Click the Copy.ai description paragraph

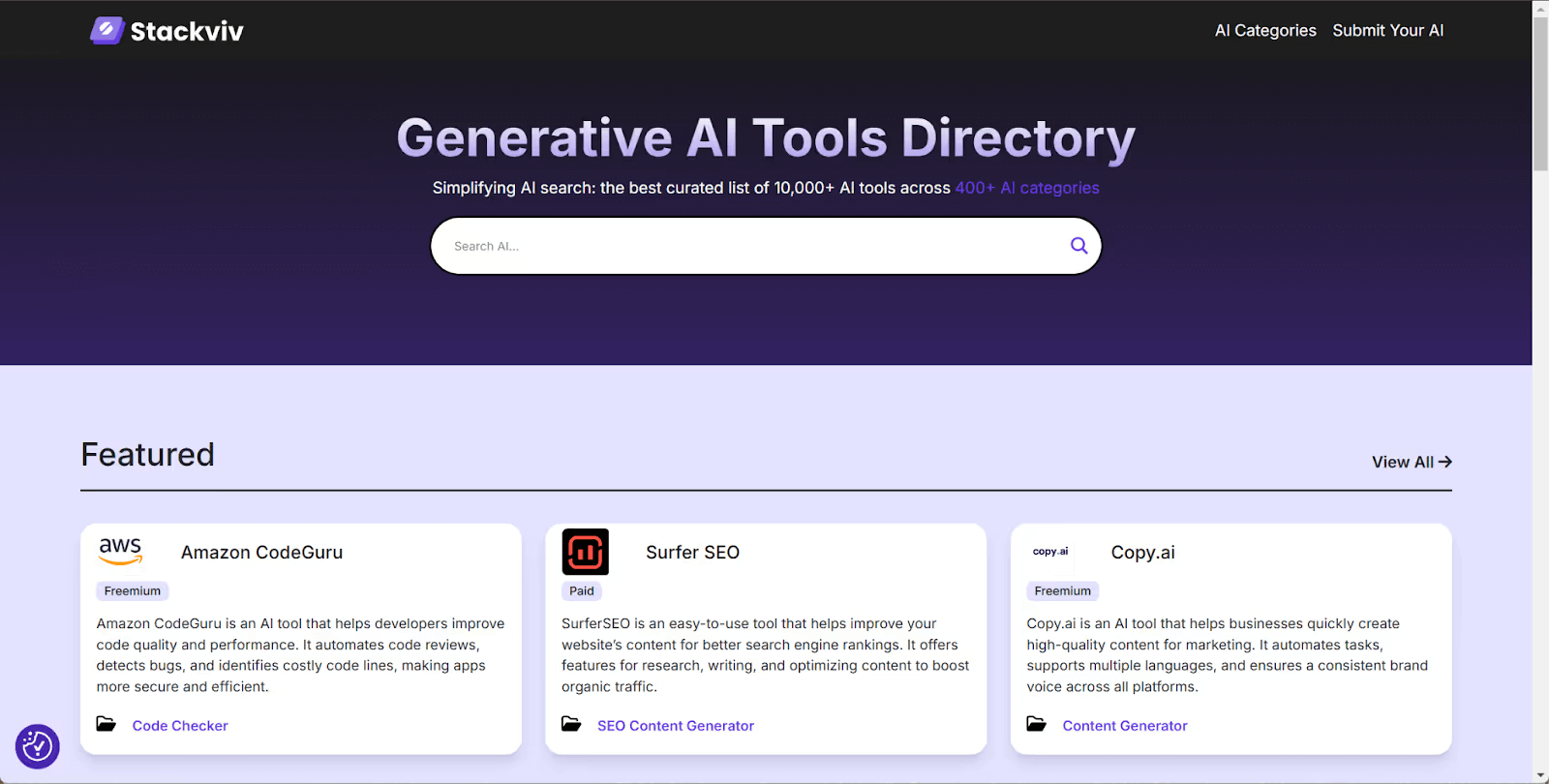pos(1228,655)
